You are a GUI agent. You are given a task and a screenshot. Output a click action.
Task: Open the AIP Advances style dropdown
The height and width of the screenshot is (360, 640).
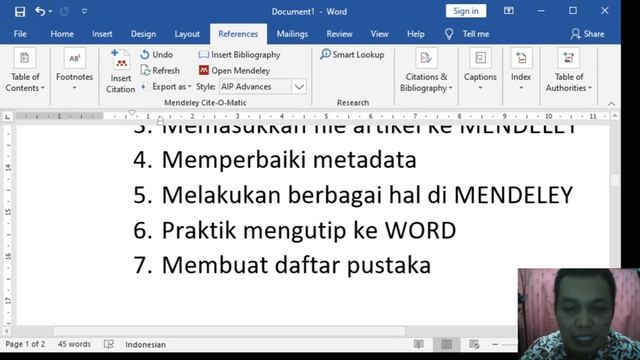299,87
